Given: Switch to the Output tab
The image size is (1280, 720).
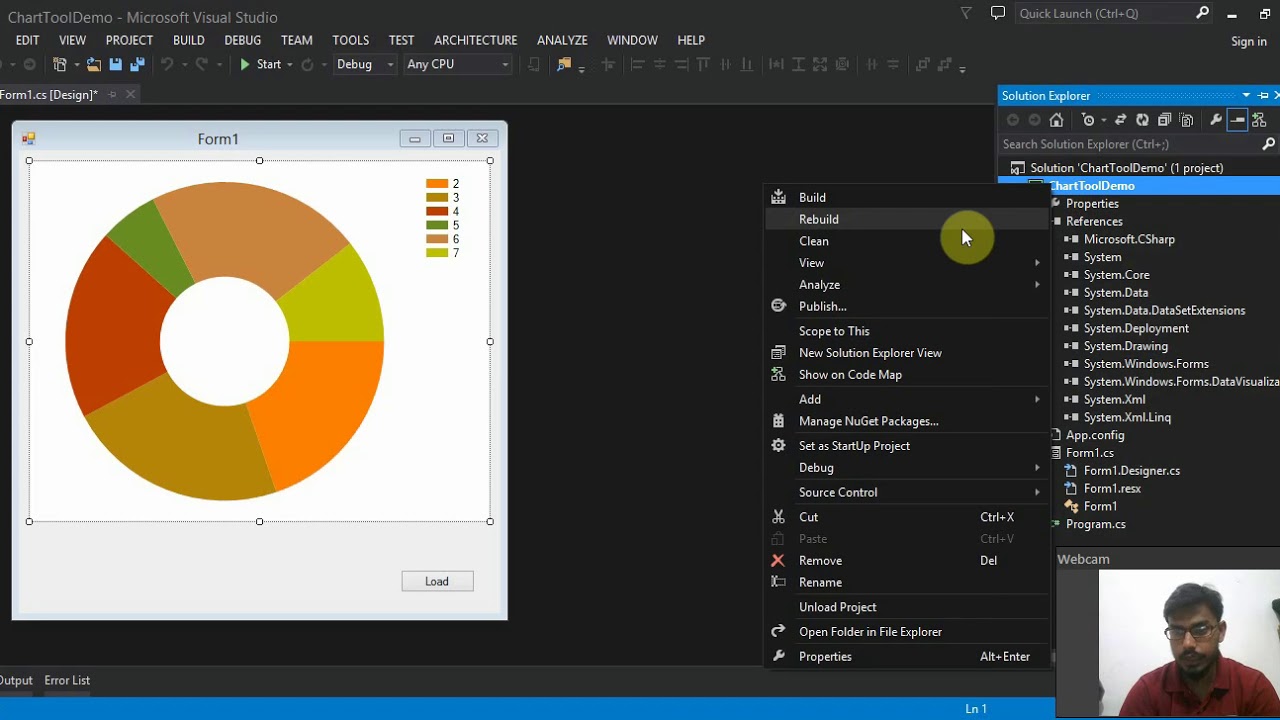Looking at the screenshot, I should point(16,680).
